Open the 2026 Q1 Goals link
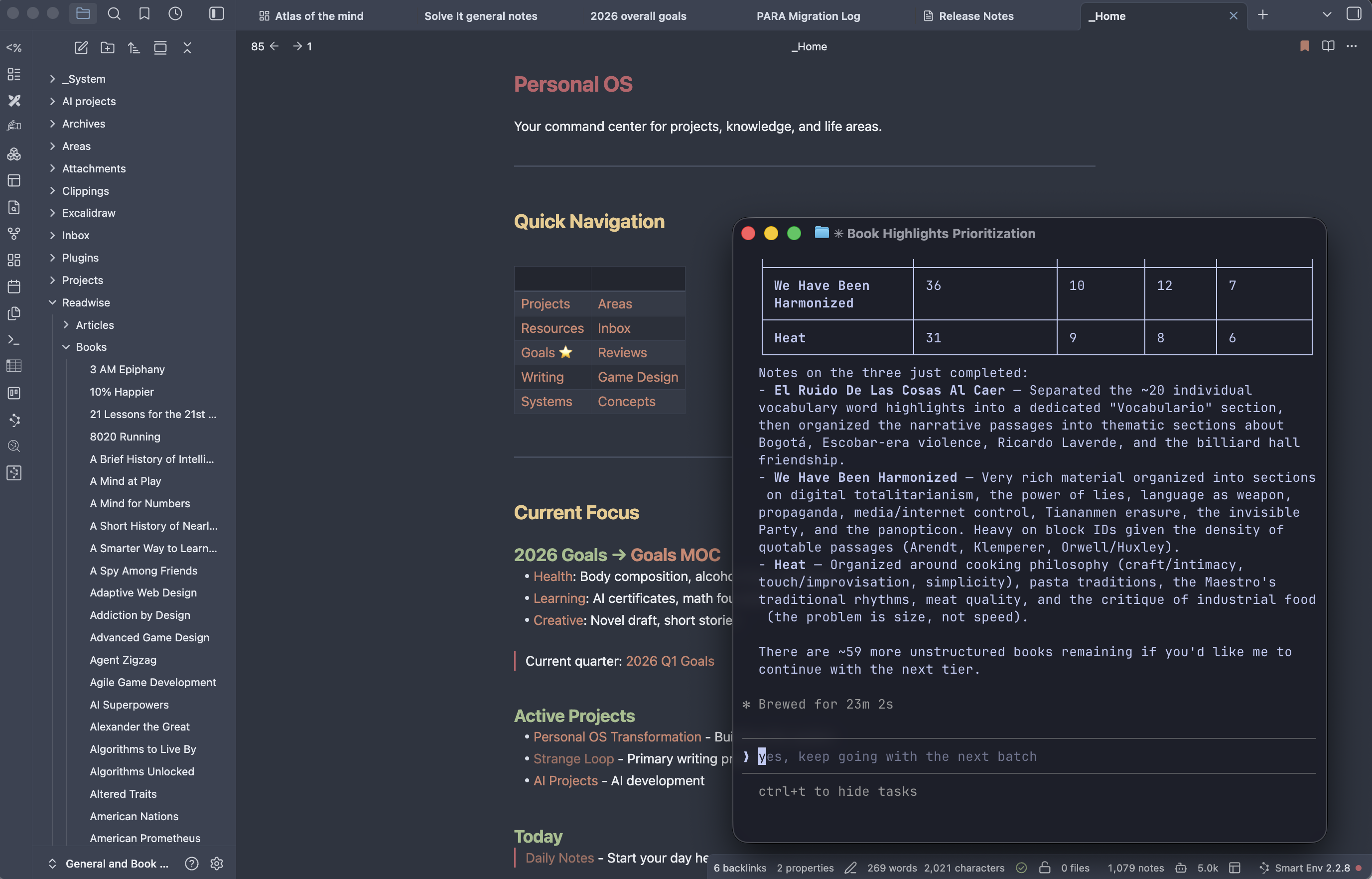Viewport: 1372px width, 879px height. coord(670,661)
